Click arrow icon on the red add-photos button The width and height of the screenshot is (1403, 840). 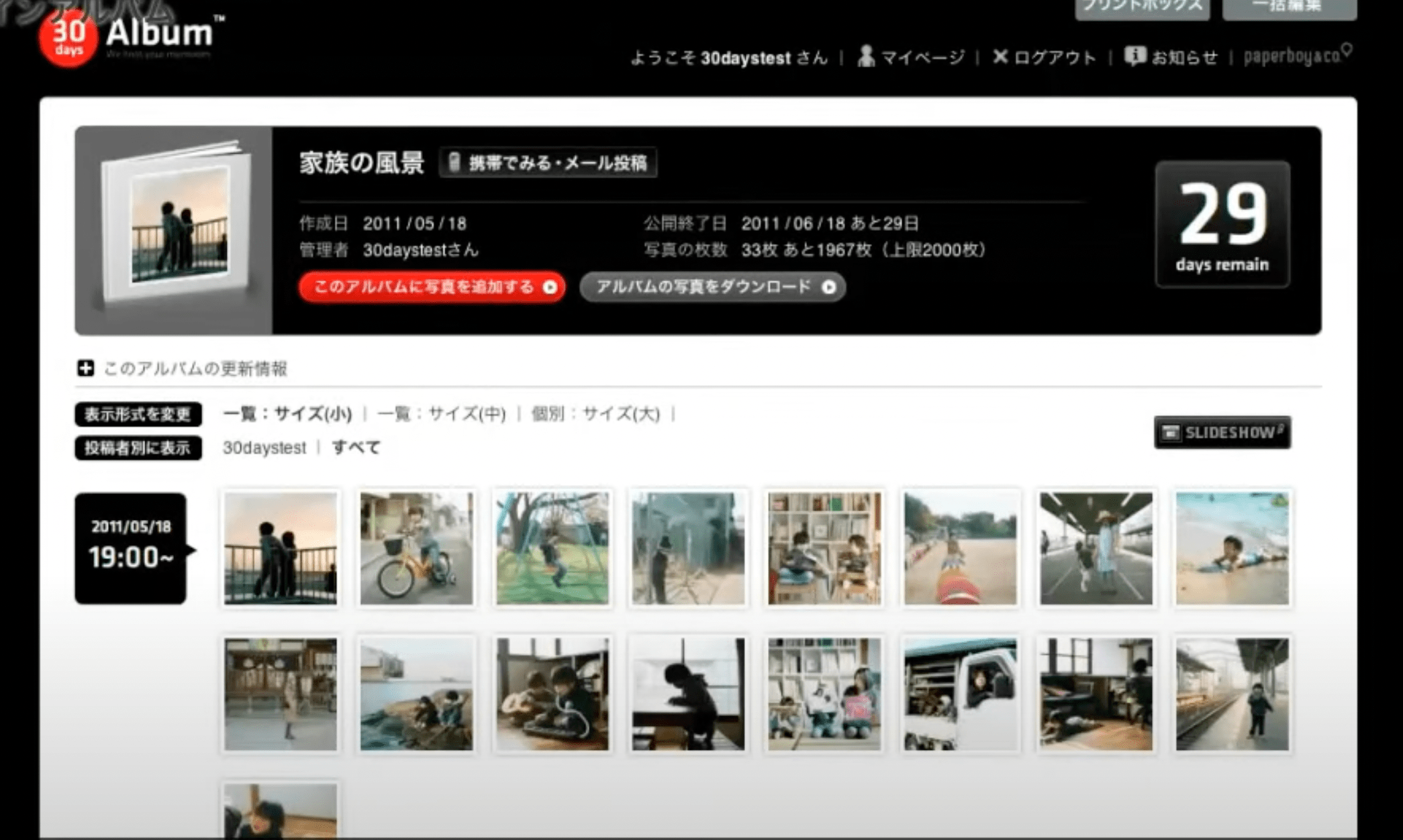pos(550,287)
